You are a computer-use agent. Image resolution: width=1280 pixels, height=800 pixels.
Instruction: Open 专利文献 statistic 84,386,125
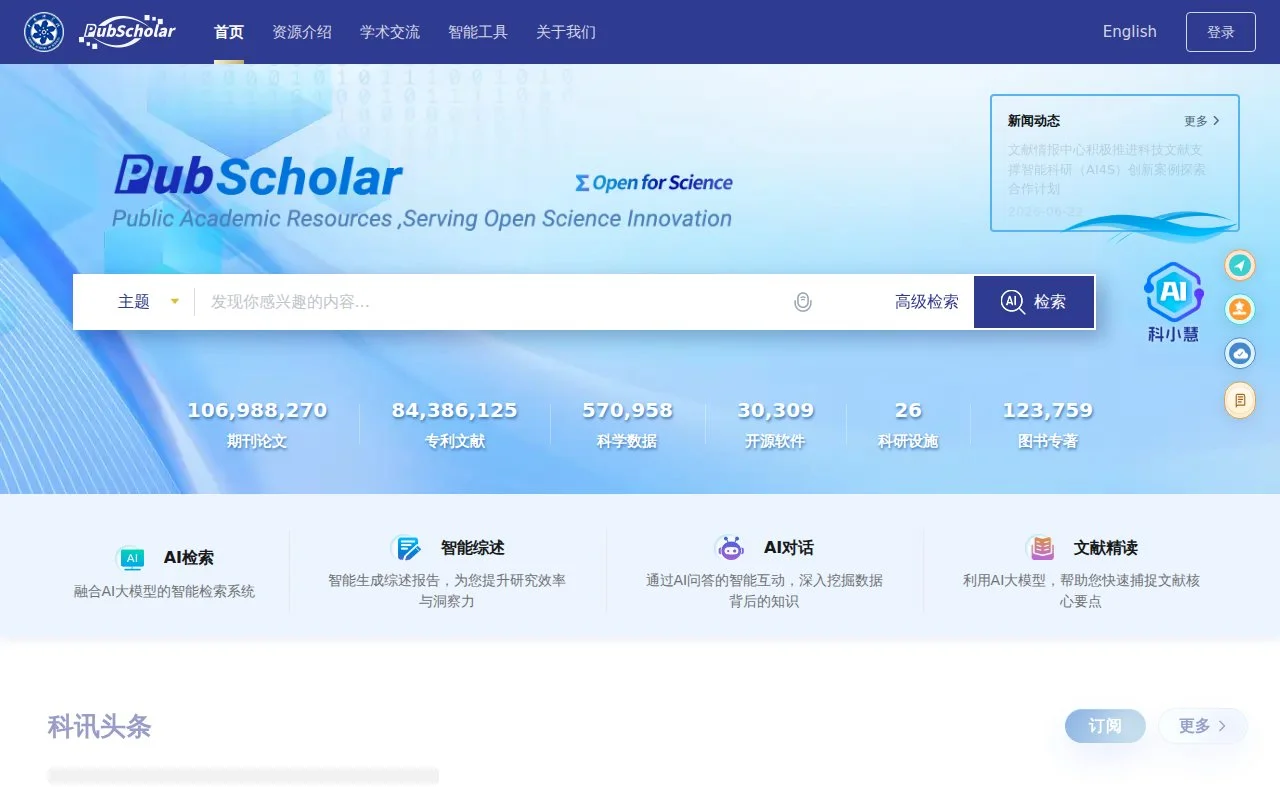point(455,425)
